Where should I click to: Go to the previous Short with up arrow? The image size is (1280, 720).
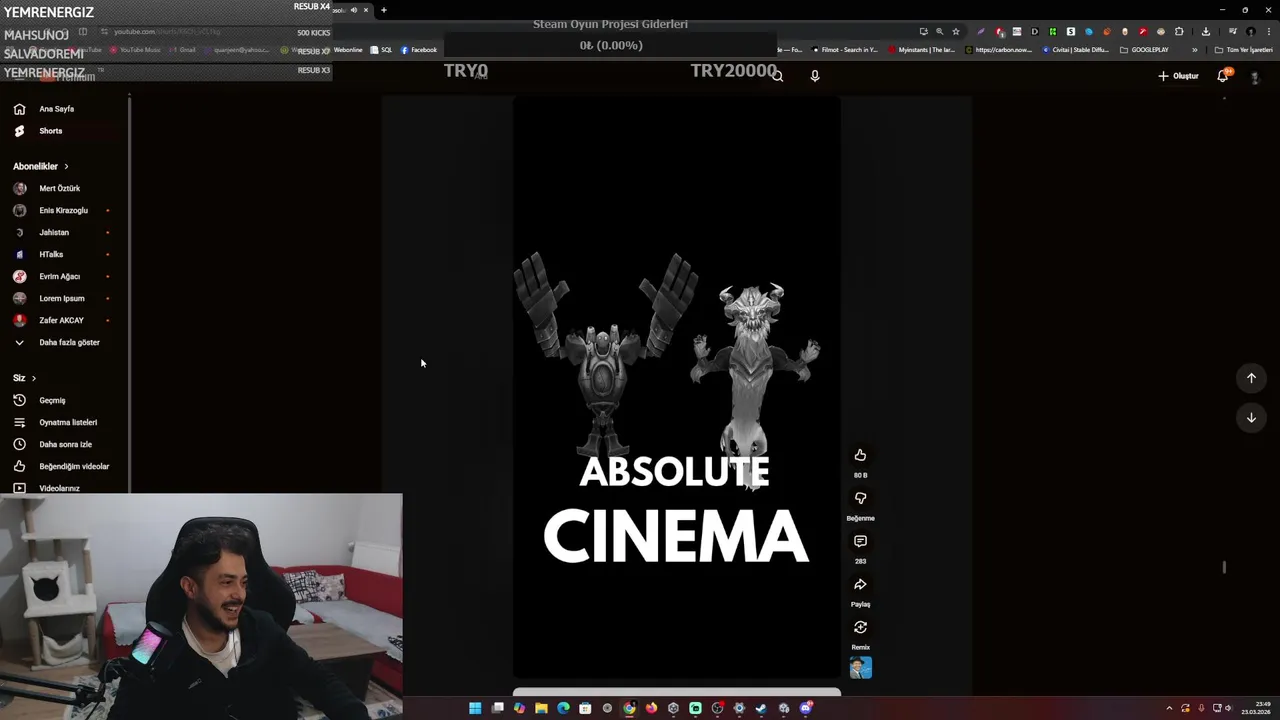pos(1251,378)
